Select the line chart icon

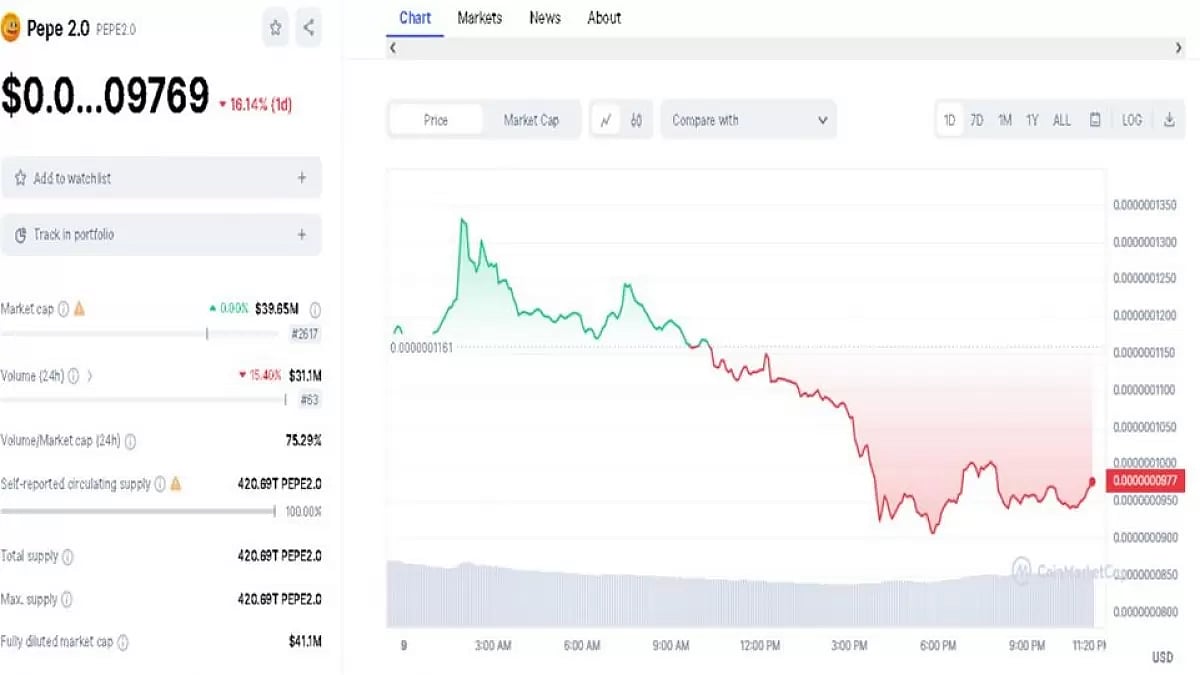pyautogui.click(x=606, y=120)
